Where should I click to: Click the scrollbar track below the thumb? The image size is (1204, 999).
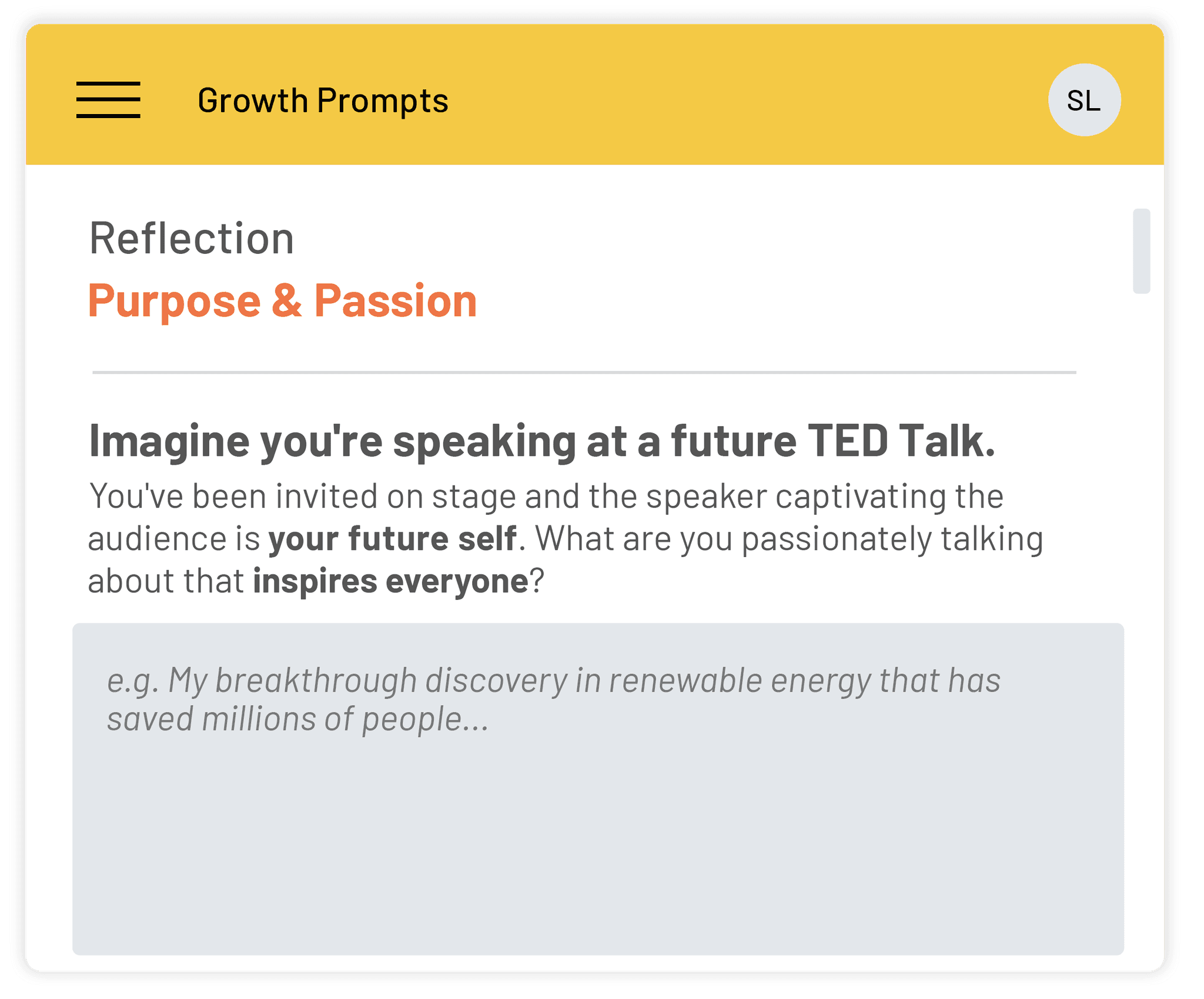click(x=1141, y=529)
